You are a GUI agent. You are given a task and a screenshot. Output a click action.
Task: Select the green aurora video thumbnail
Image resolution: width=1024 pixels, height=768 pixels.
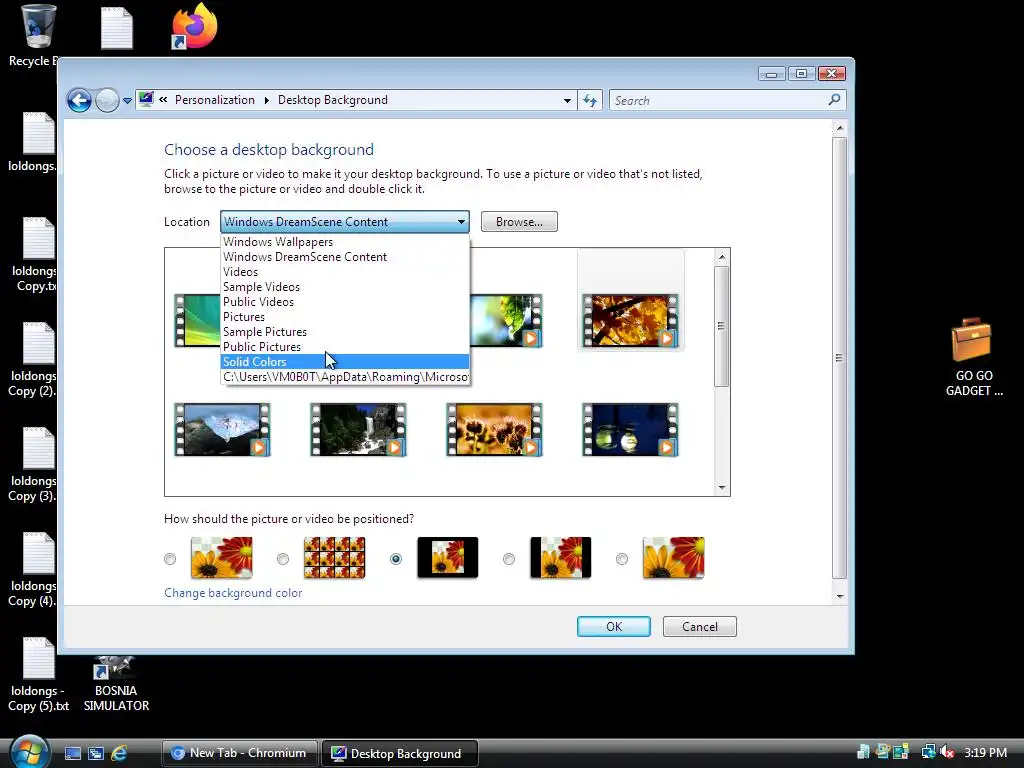click(197, 321)
